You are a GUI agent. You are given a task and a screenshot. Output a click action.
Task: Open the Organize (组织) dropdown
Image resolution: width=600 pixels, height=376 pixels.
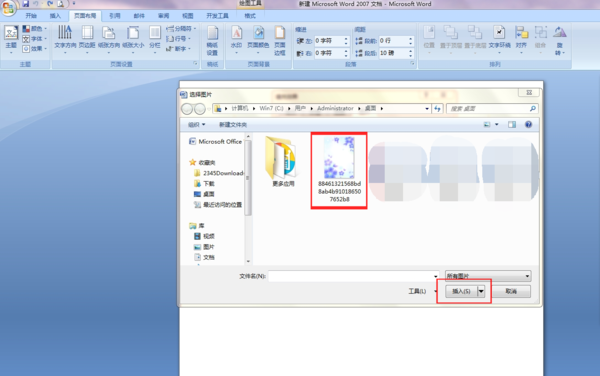click(197, 125)
